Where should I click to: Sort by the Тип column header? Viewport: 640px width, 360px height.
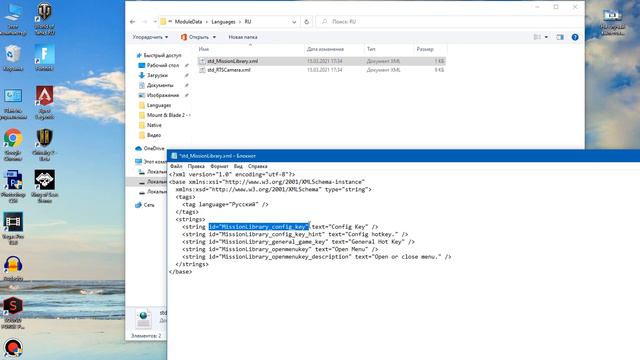371,49
